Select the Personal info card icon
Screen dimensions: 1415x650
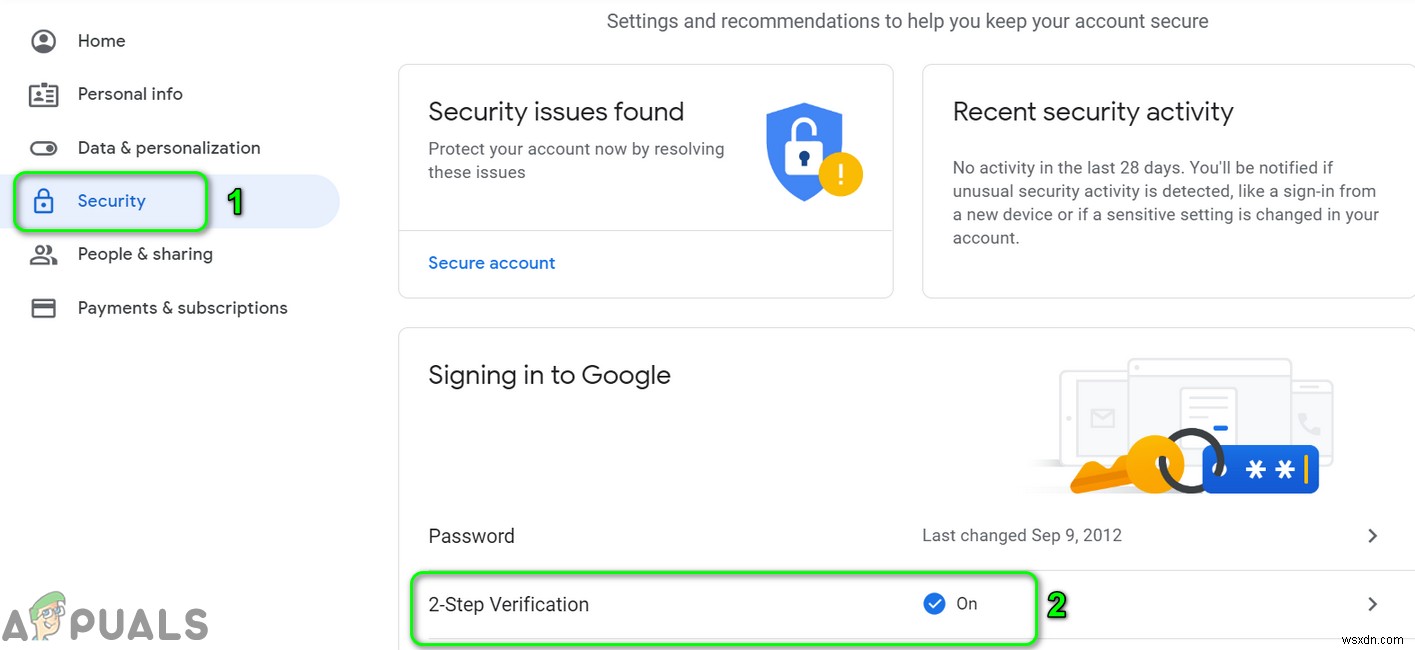pyautogui.click(x=43, y=93)
